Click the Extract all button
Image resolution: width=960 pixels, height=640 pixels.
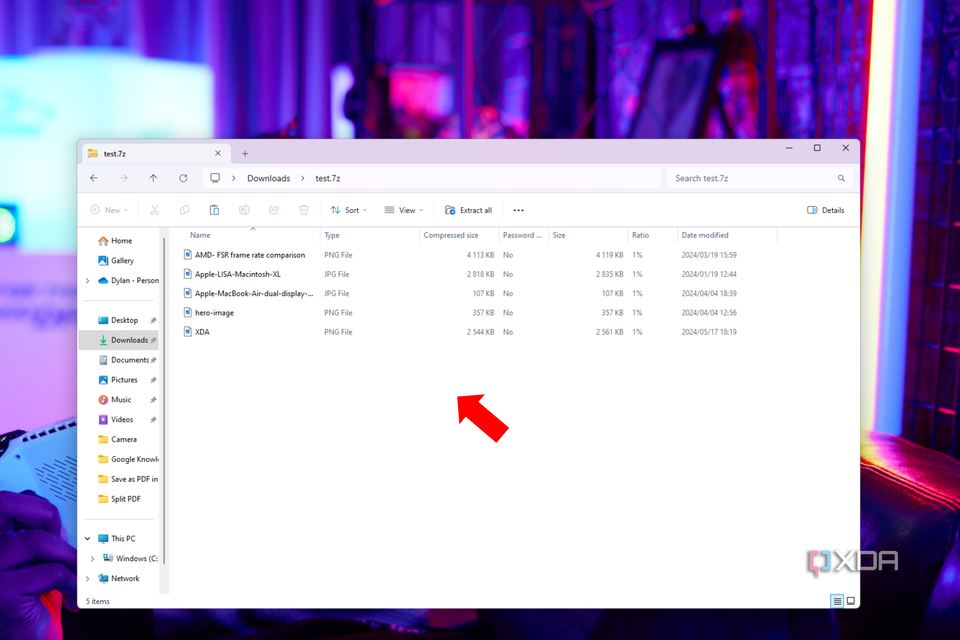point(468,210)
